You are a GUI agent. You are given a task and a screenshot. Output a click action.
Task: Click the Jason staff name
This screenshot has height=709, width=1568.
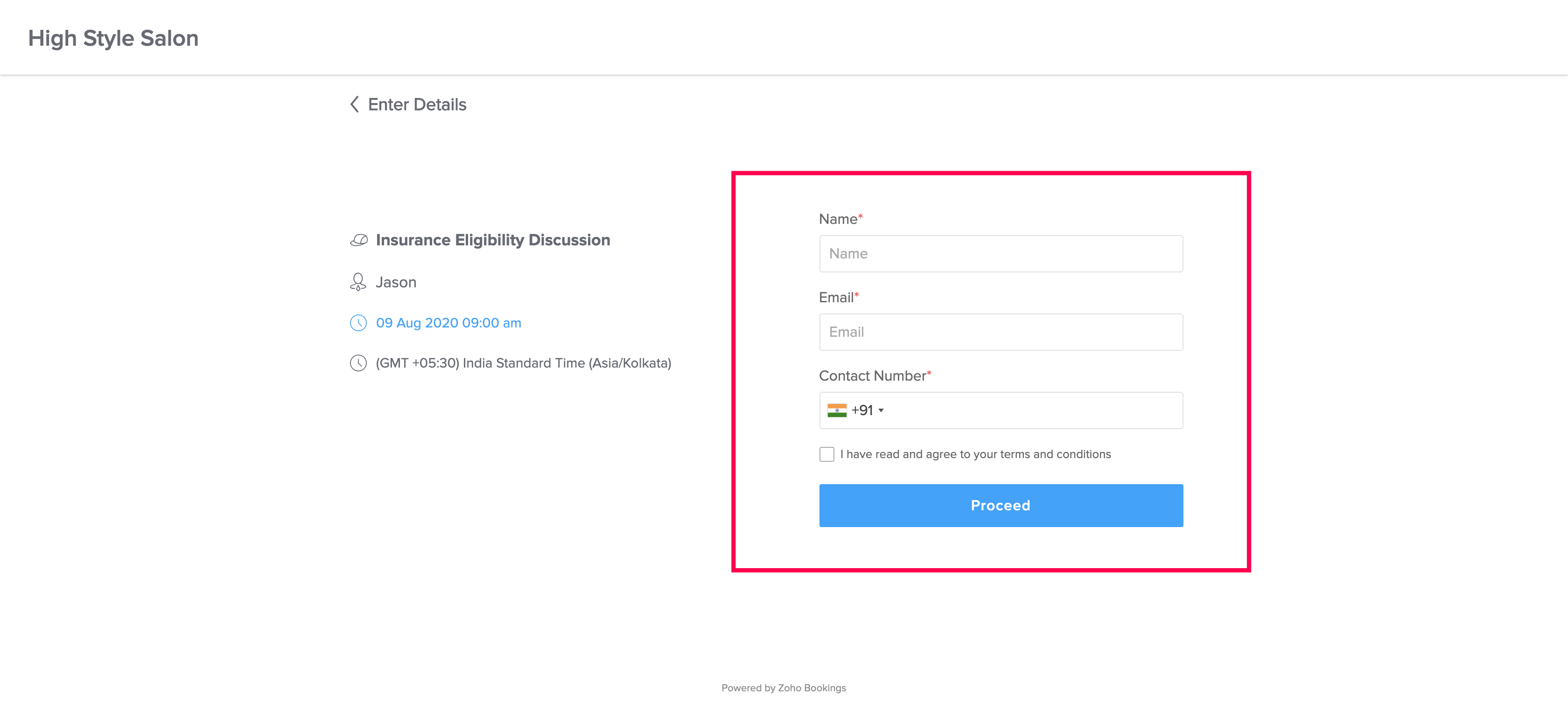click(x=396, y=282)
